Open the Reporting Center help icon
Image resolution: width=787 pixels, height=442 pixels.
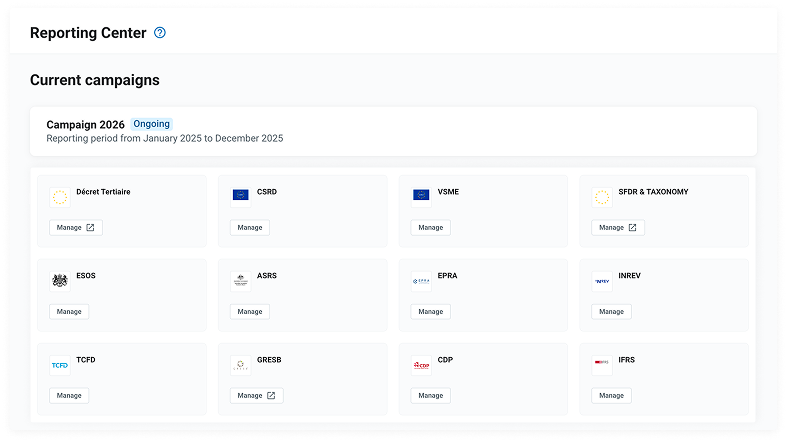pyautogui.click(x=160, y=33)
